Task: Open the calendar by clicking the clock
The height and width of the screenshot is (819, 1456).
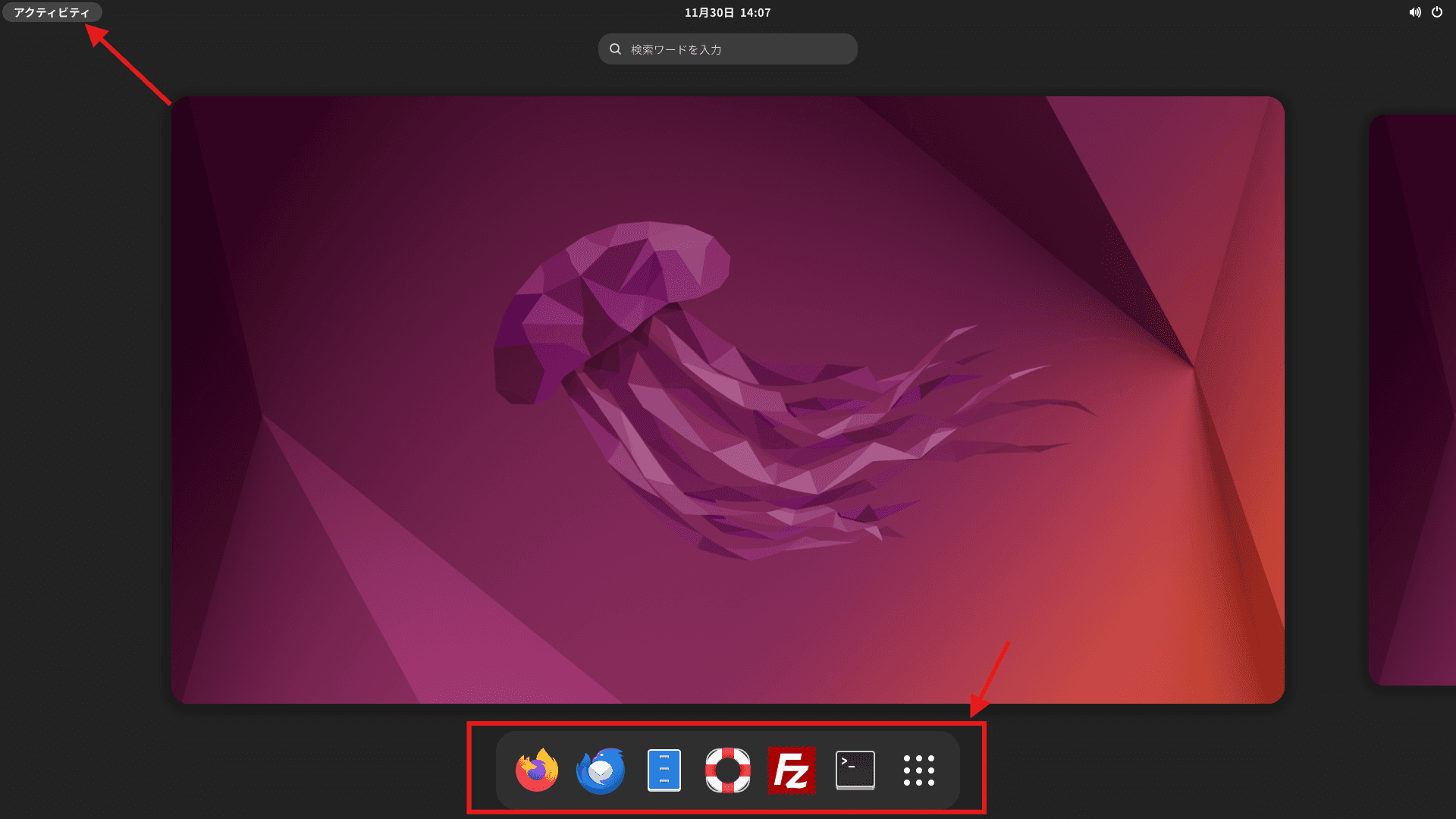Action: pos(726,12)
